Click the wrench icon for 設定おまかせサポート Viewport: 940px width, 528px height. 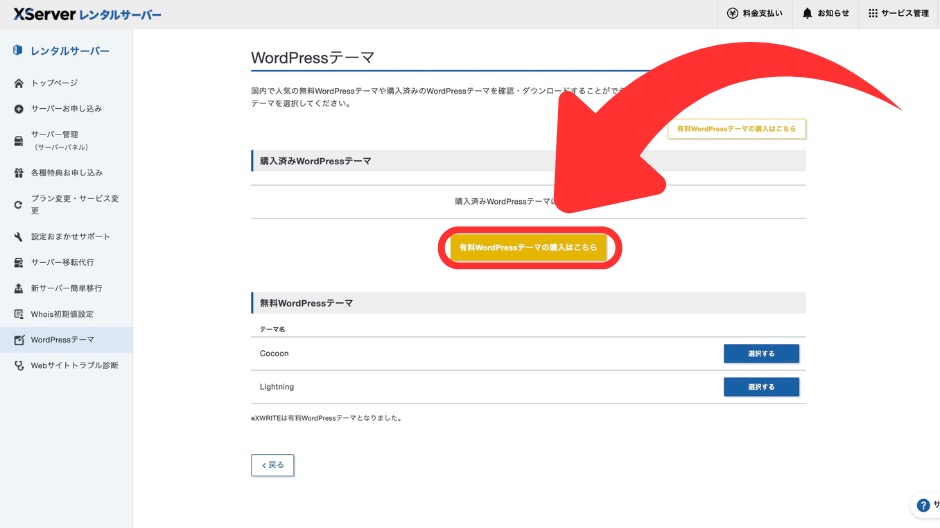click(18, 237)
